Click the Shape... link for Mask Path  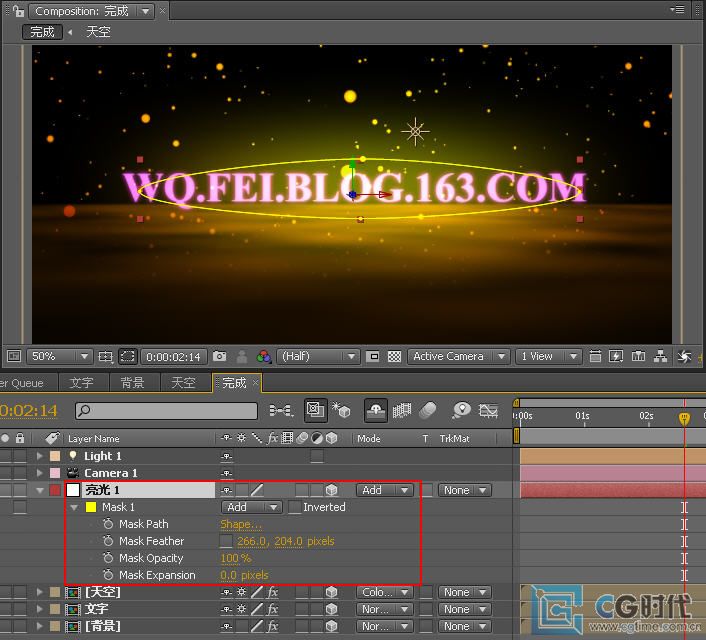pos(241,524)
